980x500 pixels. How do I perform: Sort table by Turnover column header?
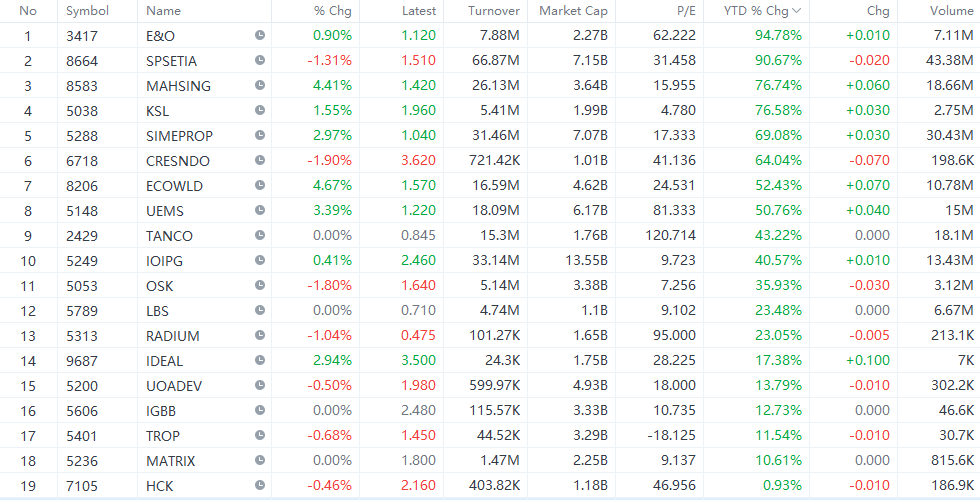click(x=494, y=11)
